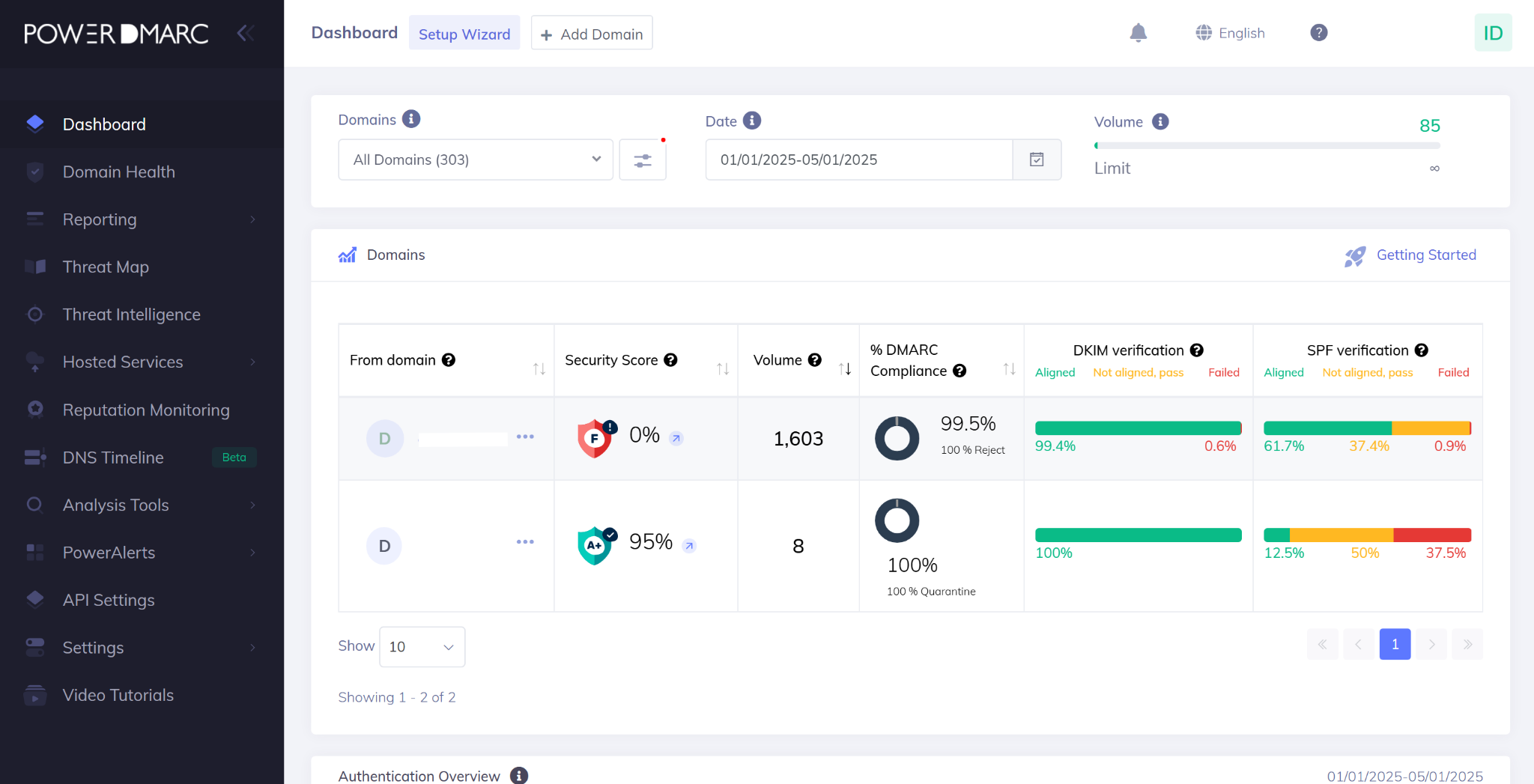Open the calendar date picker icon
The height and width of the screenshot is (784, 1534).
(x=1037, y=159)
